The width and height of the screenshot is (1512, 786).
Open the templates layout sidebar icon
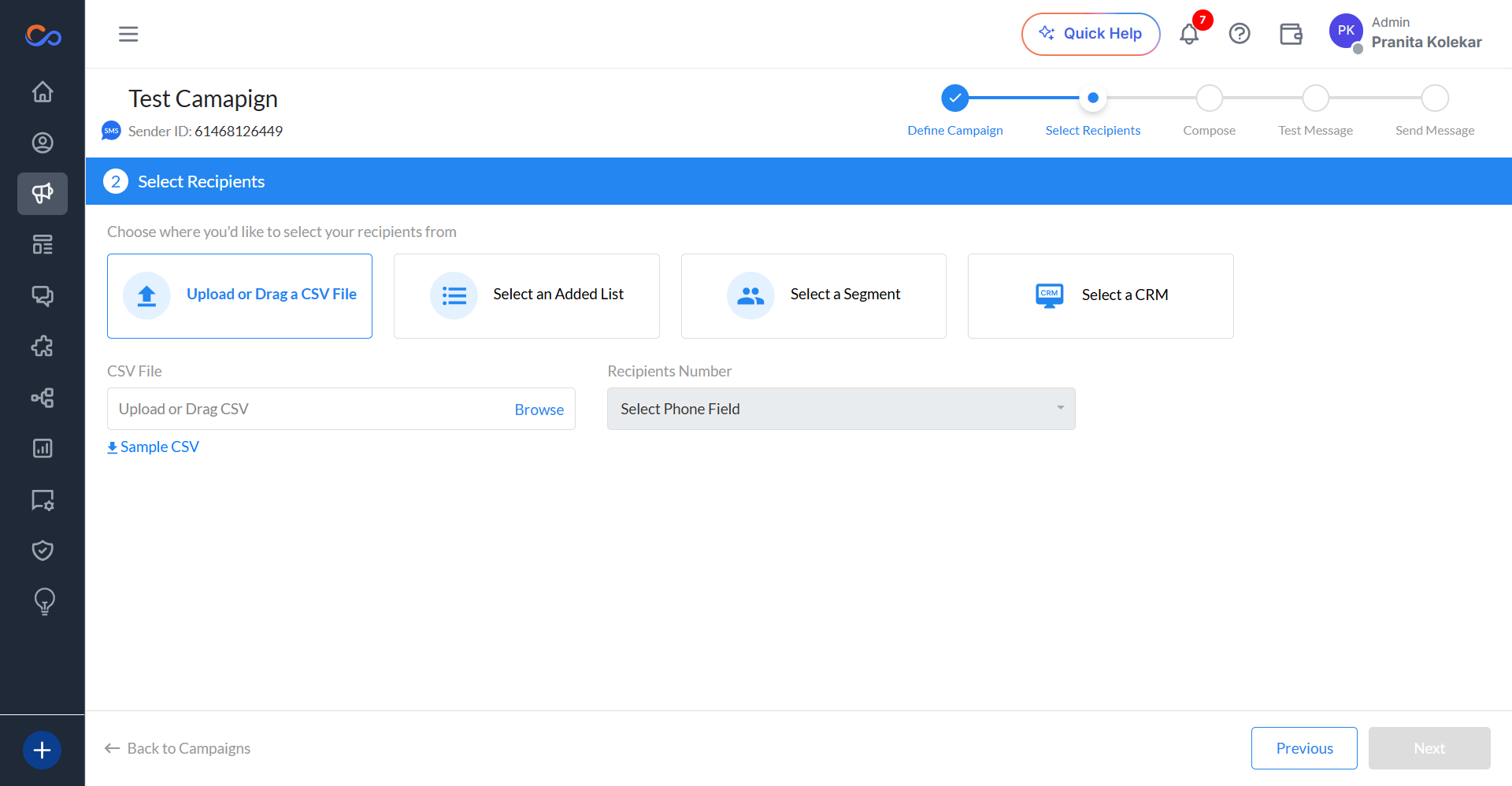click(x=43, y=245)
